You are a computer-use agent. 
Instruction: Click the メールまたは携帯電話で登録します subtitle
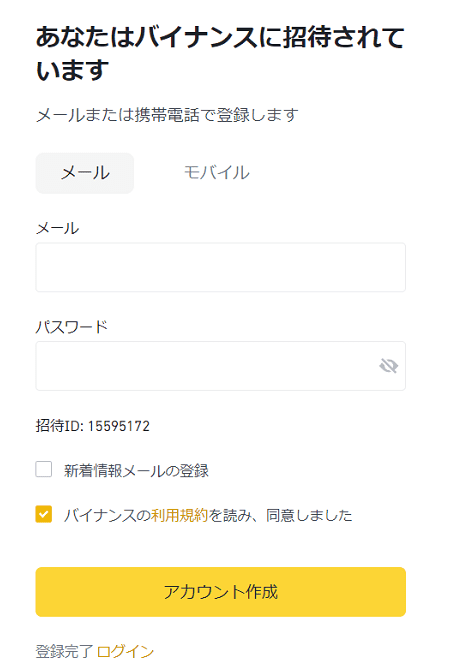pyautogui.click(x=167, y=115)
